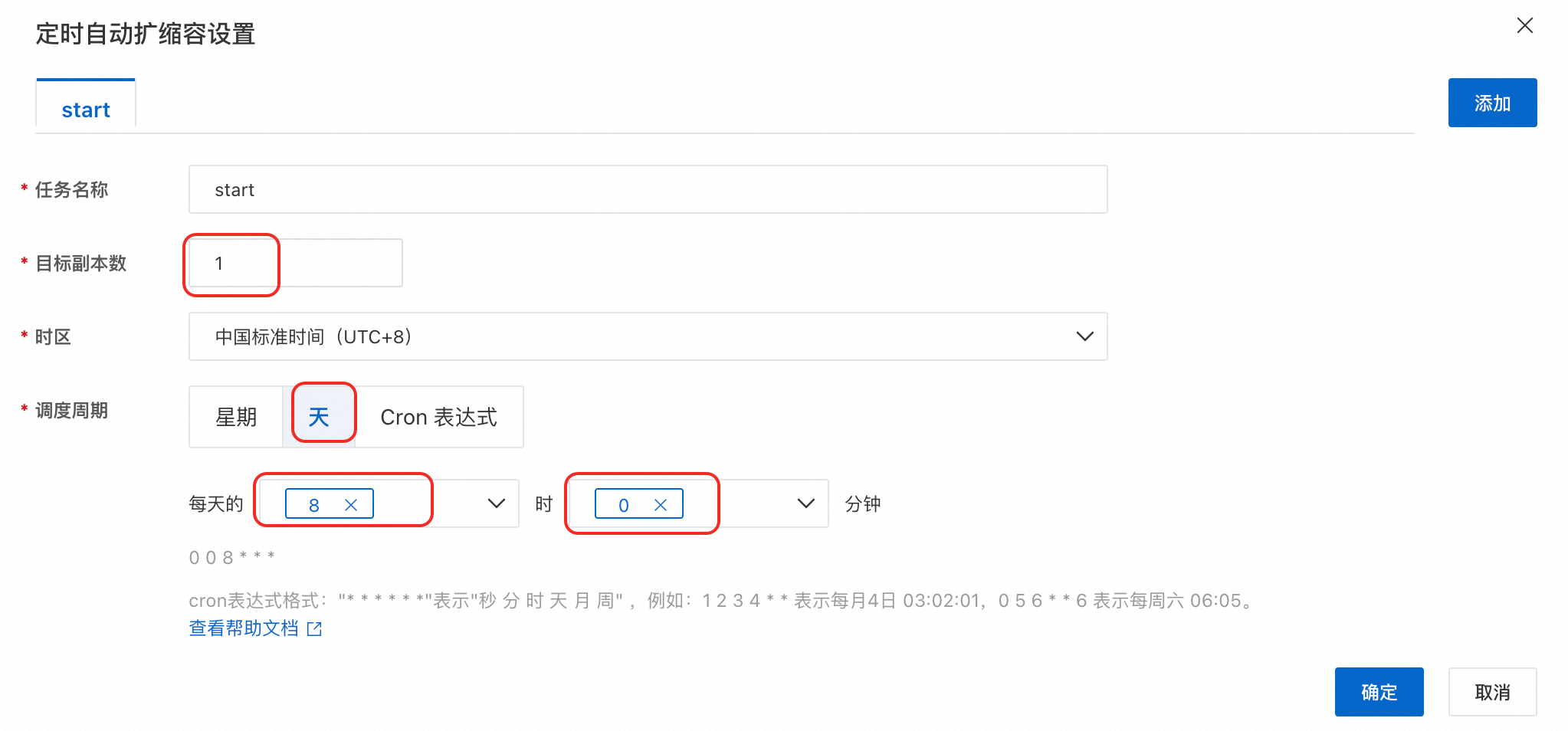
Task: Confirm with the 确定 button
Action: coord(1378,692)
